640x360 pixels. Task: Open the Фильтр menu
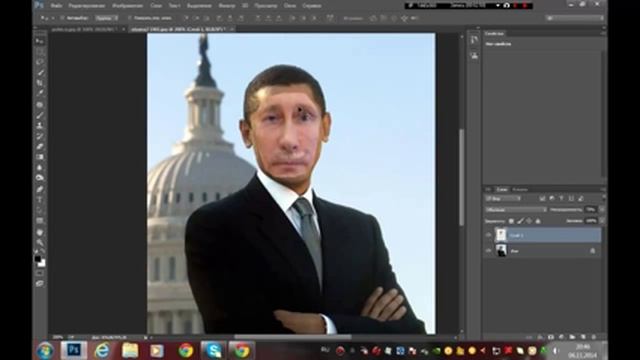(x=227, y=6)
